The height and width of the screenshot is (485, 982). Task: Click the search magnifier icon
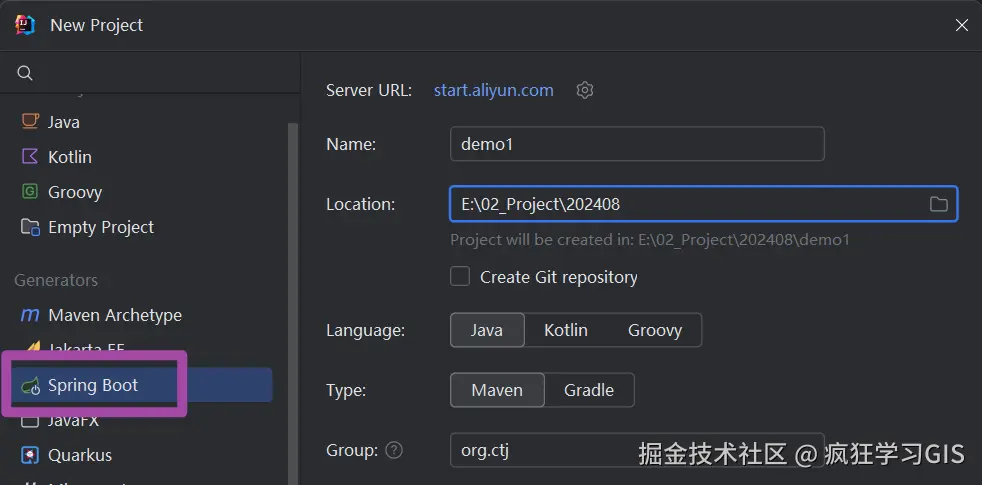pos(24,73)
